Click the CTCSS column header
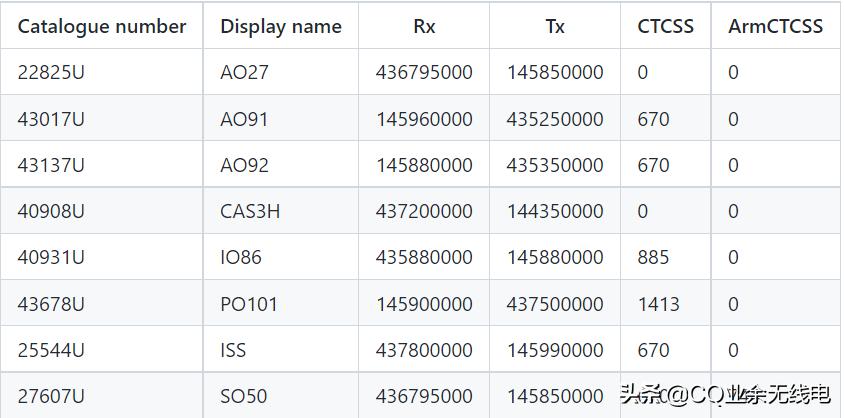Screen dimensions: 844x418 [x=665, y=27]
